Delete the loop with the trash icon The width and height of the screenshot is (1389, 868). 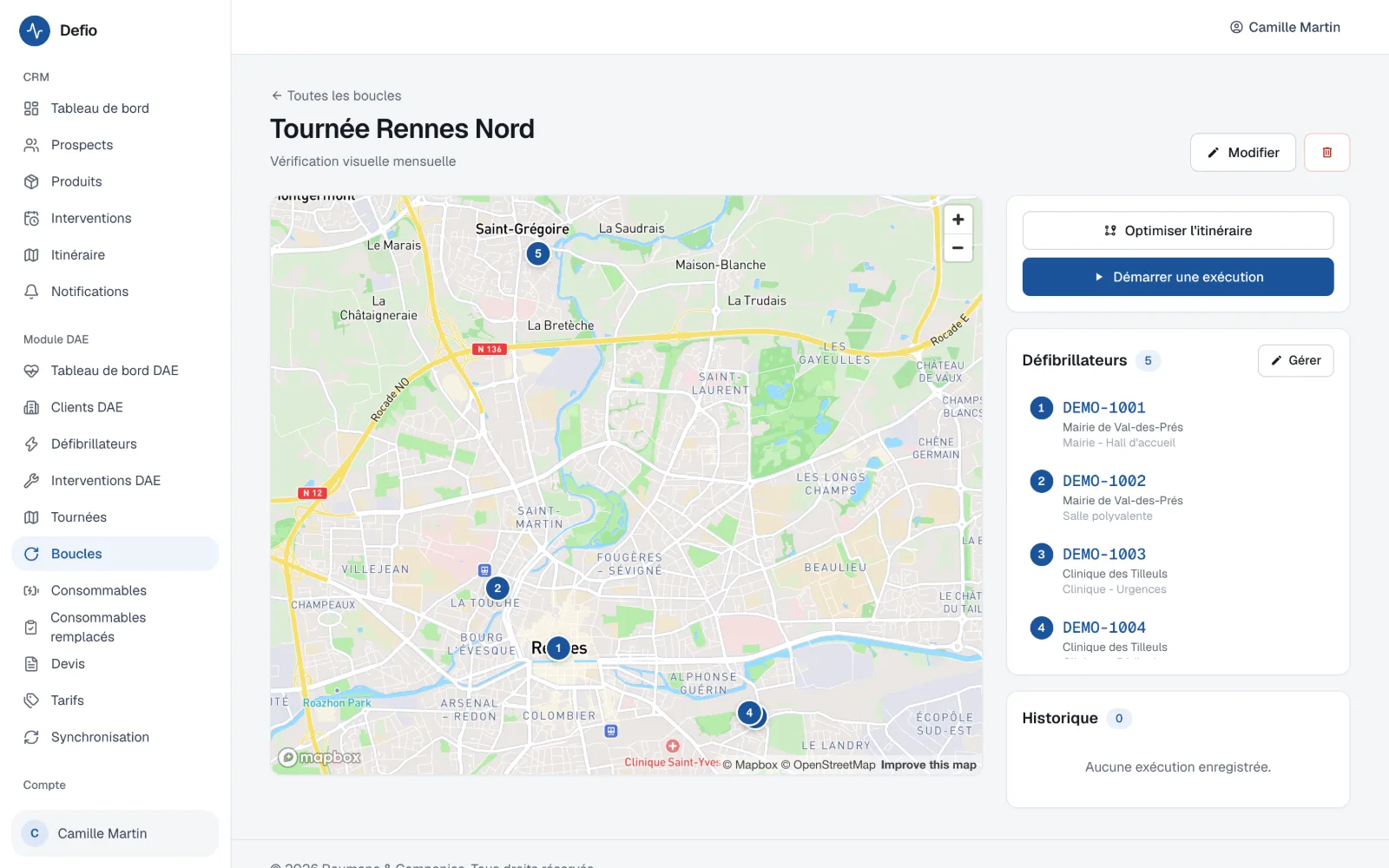tap(1326, 153)
